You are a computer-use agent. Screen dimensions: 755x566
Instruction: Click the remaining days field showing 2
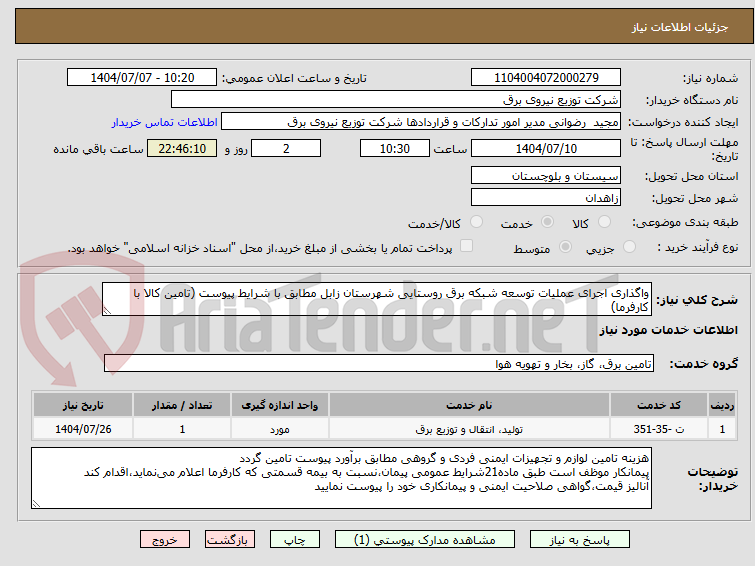[286, 148]
